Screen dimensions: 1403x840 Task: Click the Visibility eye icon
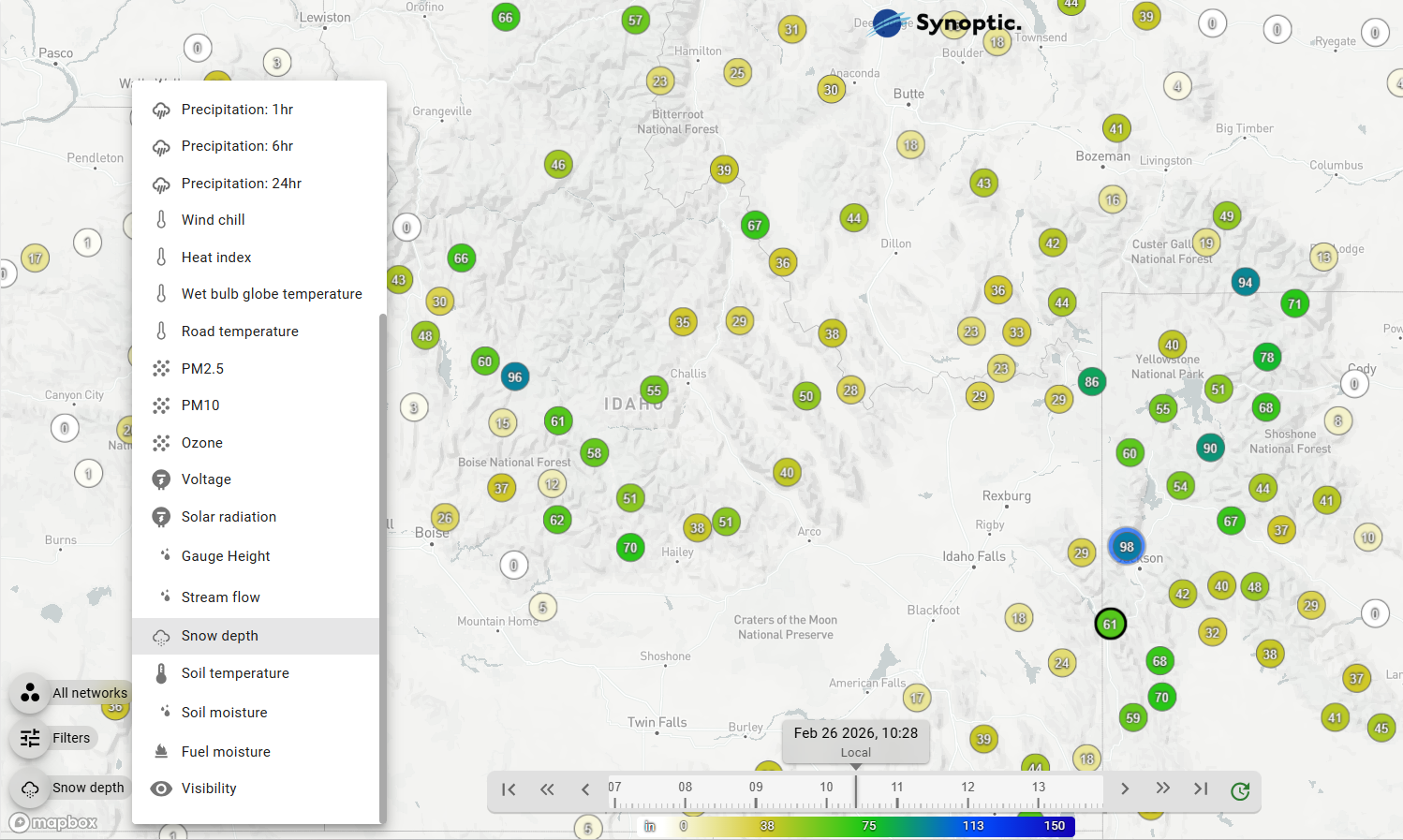point(161,788)
